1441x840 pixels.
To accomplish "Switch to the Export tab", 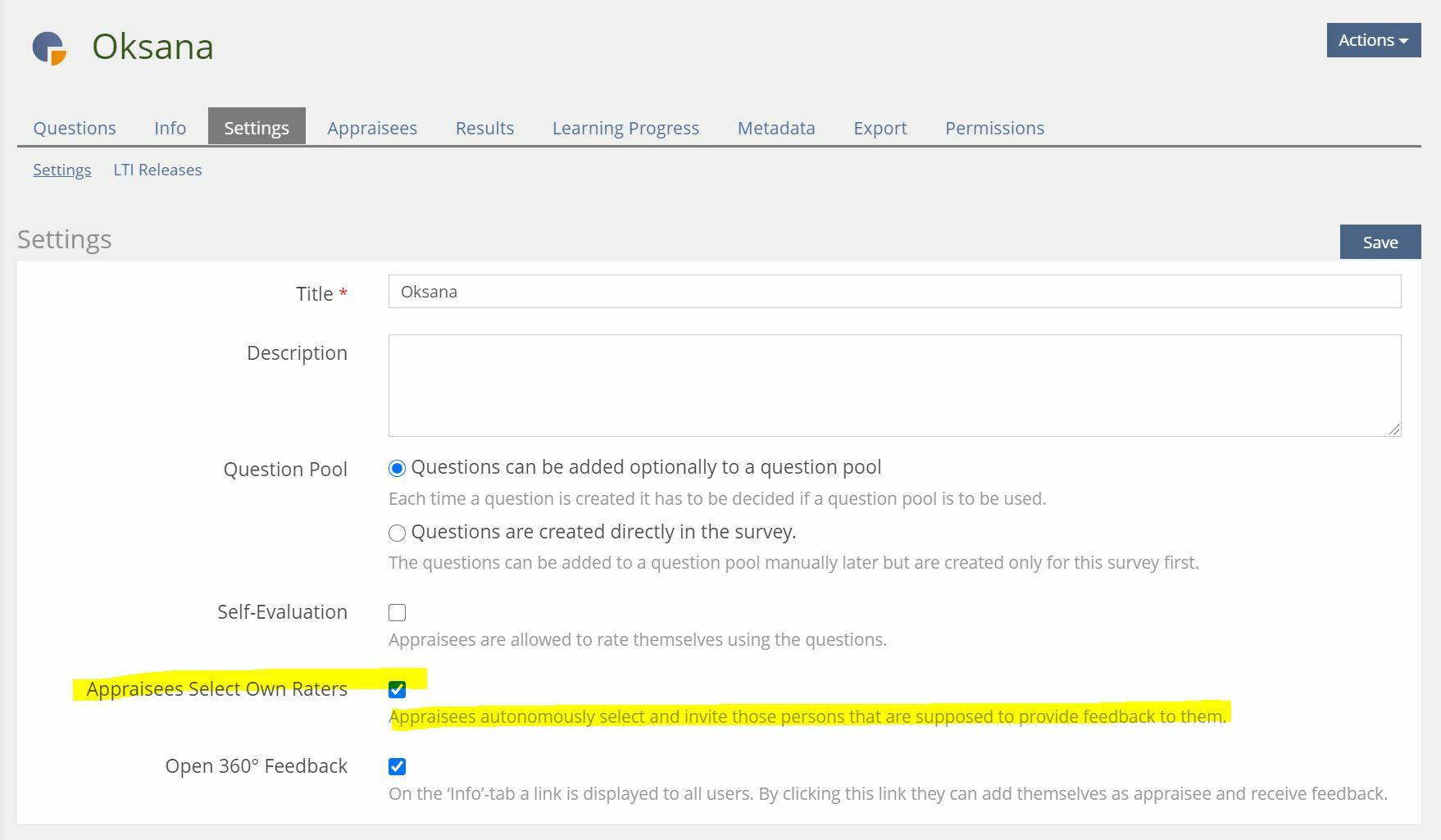I will click(x=880, y=128).
